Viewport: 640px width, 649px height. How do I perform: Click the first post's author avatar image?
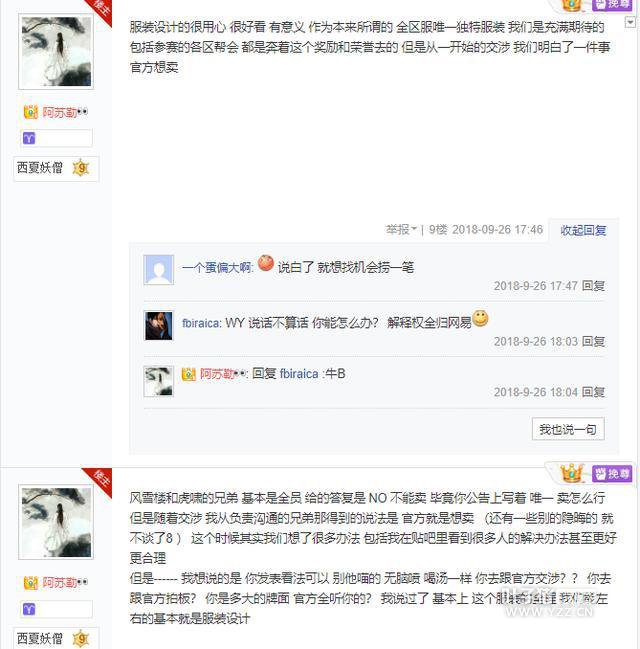click(x=56, y=51)
